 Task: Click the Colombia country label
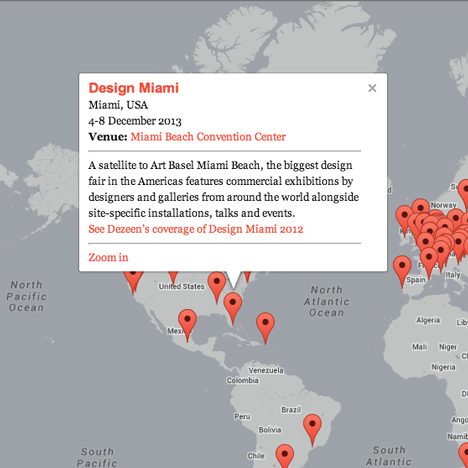(242, 380)
